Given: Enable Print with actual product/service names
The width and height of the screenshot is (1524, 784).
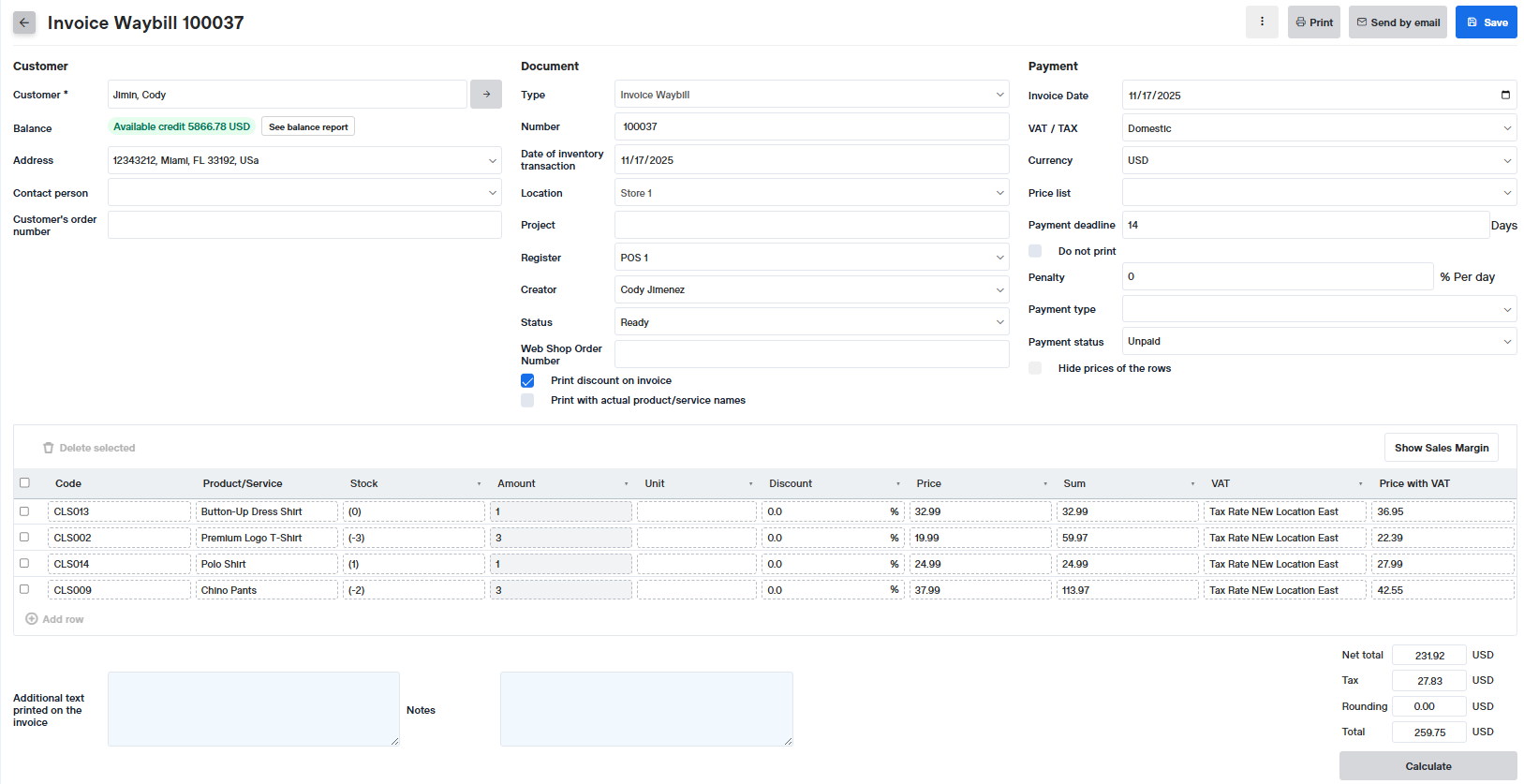Looking at the screenshot, I should click(x=527, y=400).
